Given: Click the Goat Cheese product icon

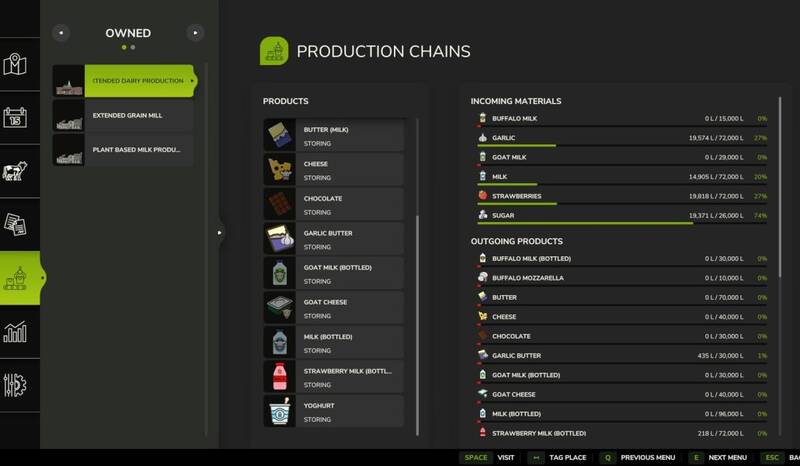Looking at the screenshot, I should tap(280, 307).
